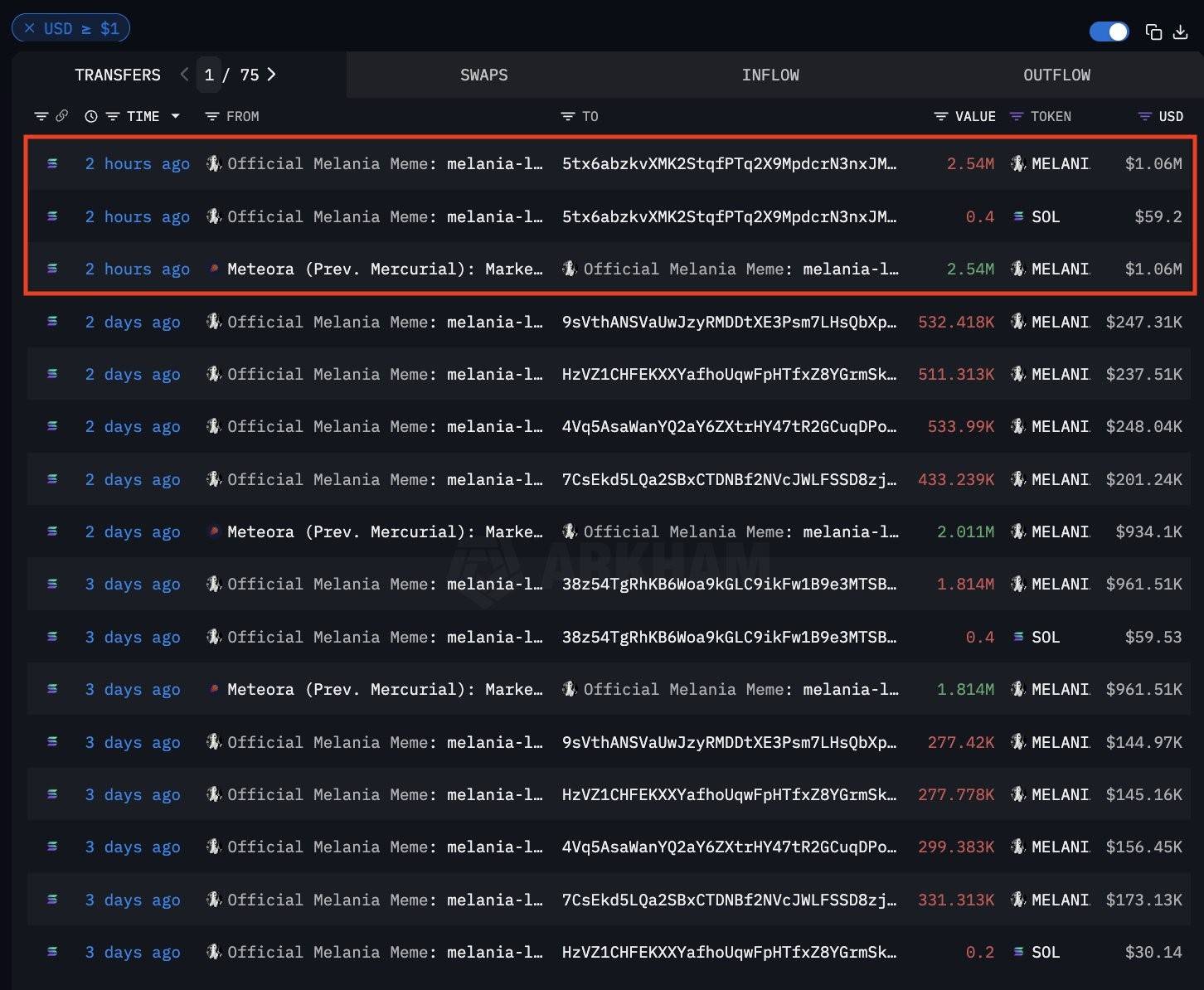Go to previous transfers page arrow

click(184, 75)
